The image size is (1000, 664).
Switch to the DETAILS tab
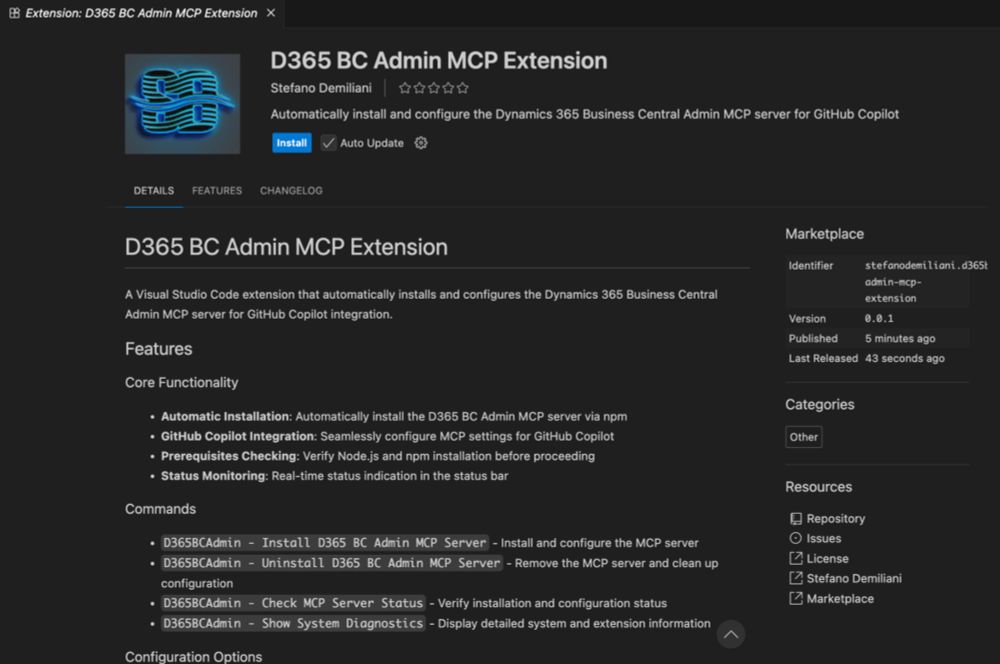click(154, 191)
